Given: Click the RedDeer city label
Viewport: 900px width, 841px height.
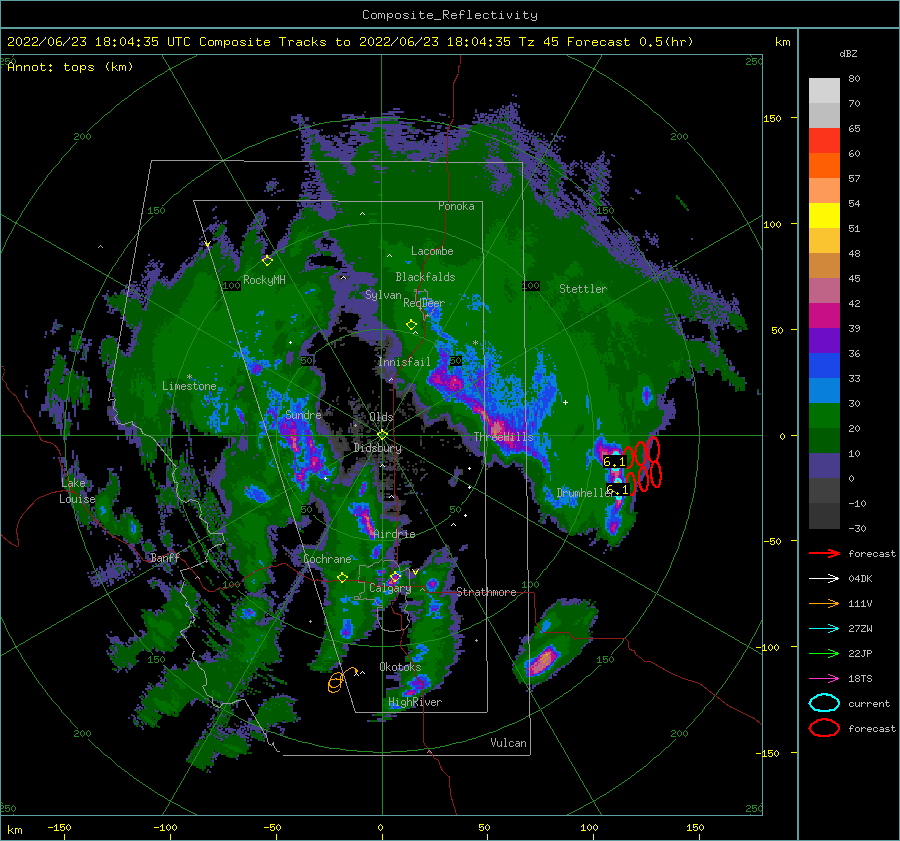Looking at the screenshot, I should point(424,303).
